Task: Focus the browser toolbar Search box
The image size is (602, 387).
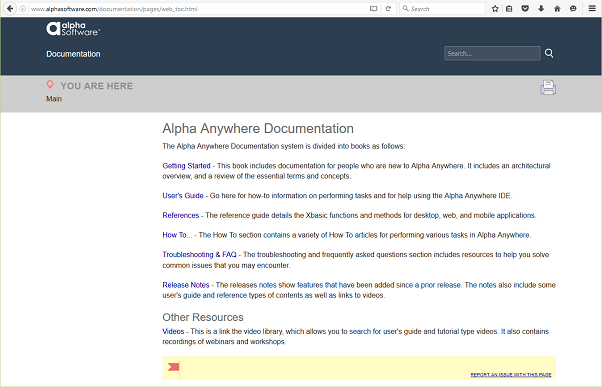Action: tap(442, 8)
